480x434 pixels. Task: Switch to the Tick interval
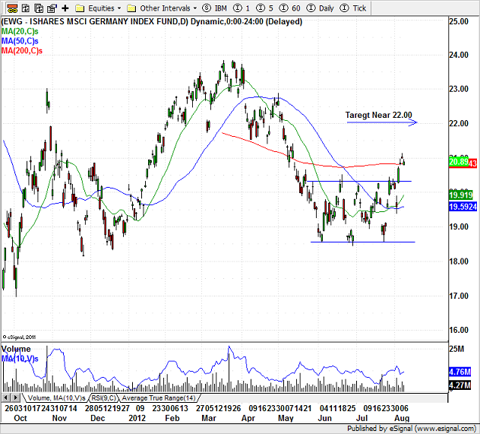pos(353,8)
